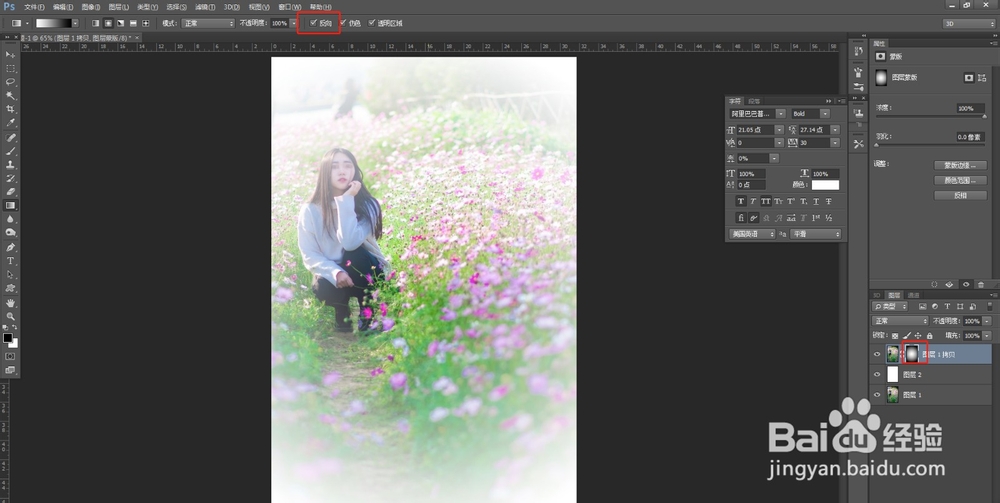Click the strikethrough T icon
The height and width of the screenshot is (503, 1000).
[x=828, y=201]
